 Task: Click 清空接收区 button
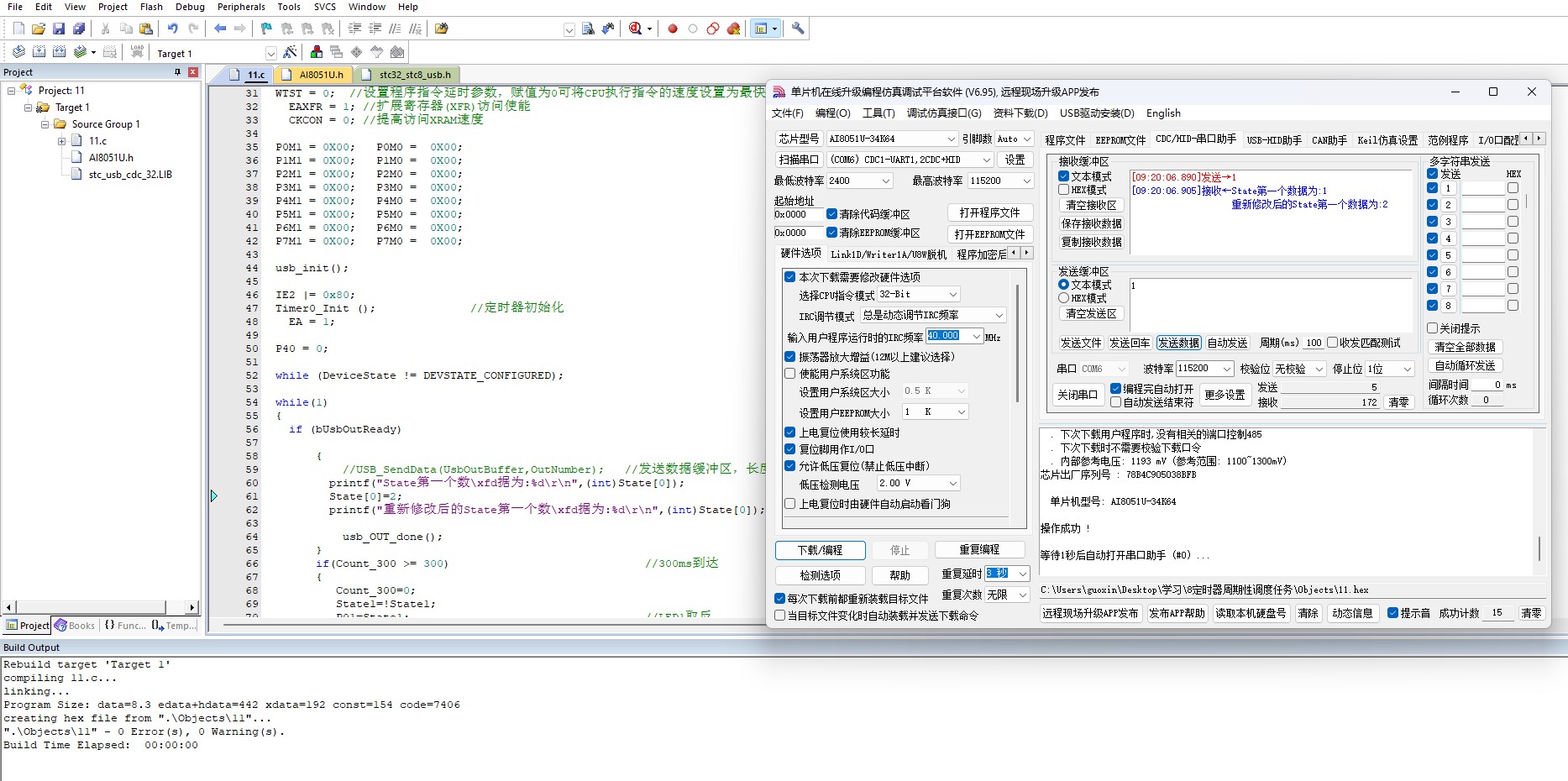tap(1092, 205)
